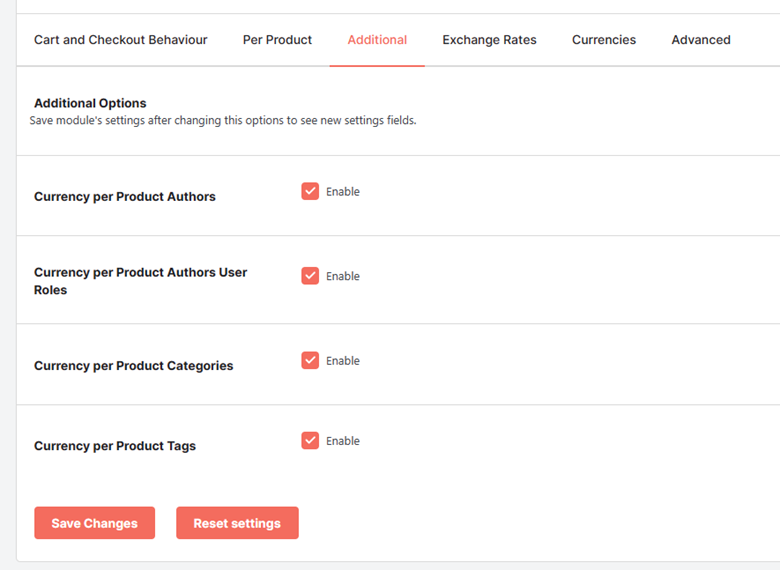Viewport: 780px width, 570px height.
Task: Go to the Exchange Rates tab
Action: (489, 40)
